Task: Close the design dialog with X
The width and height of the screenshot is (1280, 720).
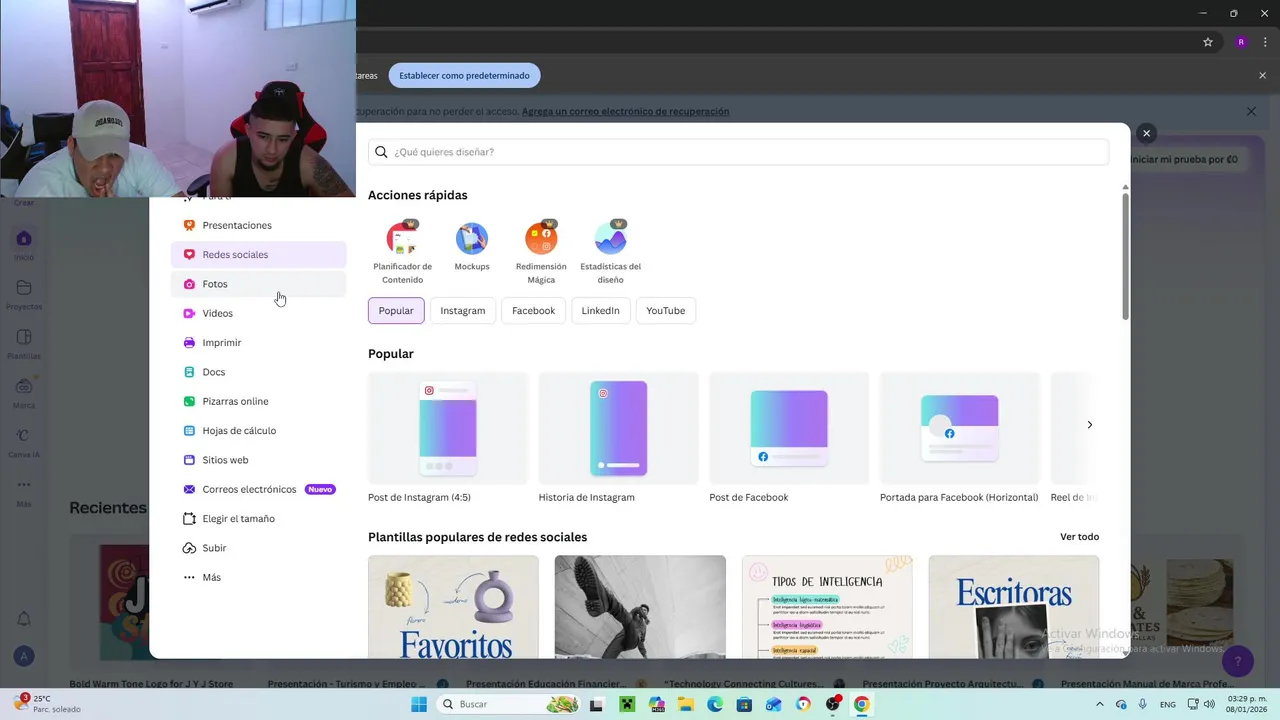Action: click(1147, 133)
